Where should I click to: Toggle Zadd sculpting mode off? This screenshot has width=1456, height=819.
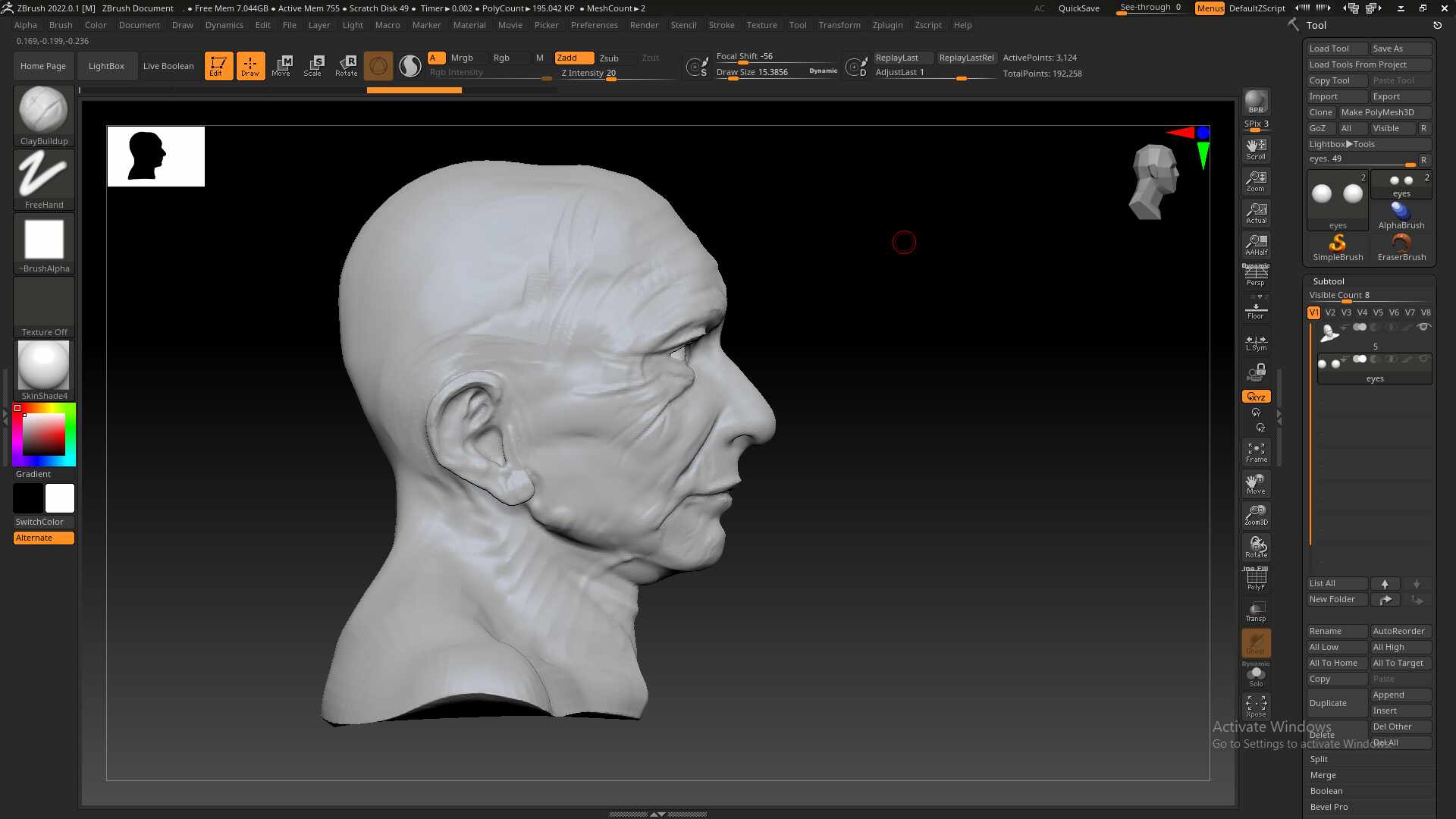pos(574,57)
